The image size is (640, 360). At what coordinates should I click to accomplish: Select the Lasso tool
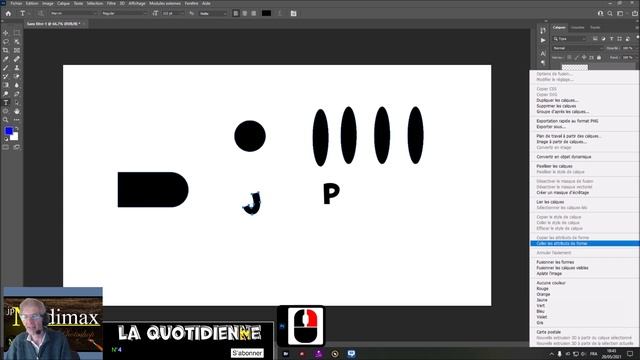tap(6, 42)
